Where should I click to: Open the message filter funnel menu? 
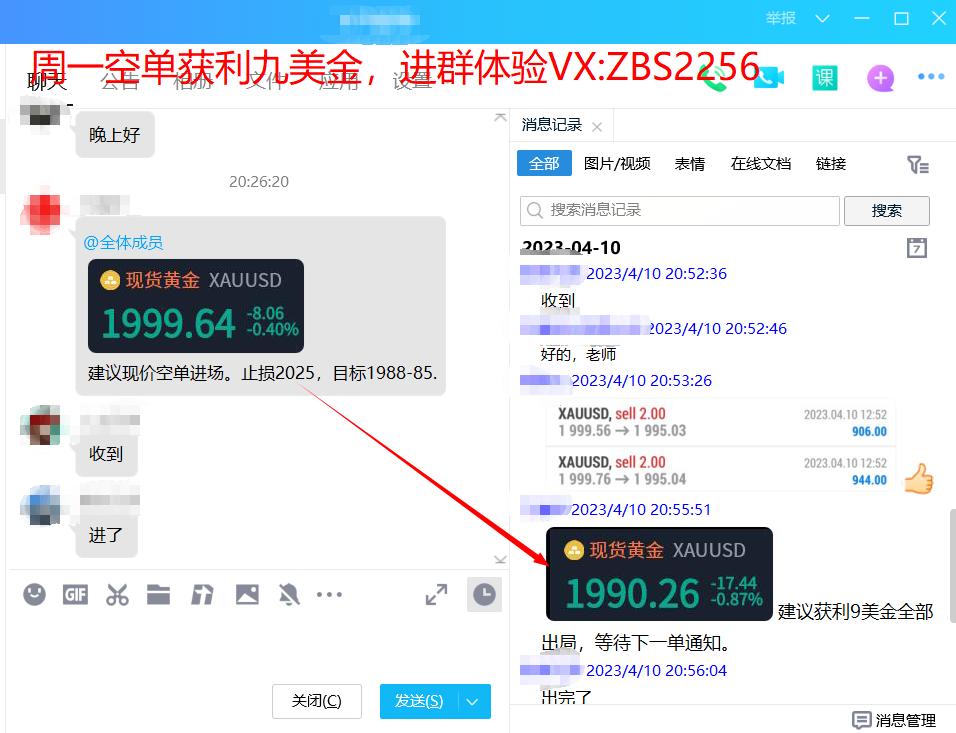917,165
